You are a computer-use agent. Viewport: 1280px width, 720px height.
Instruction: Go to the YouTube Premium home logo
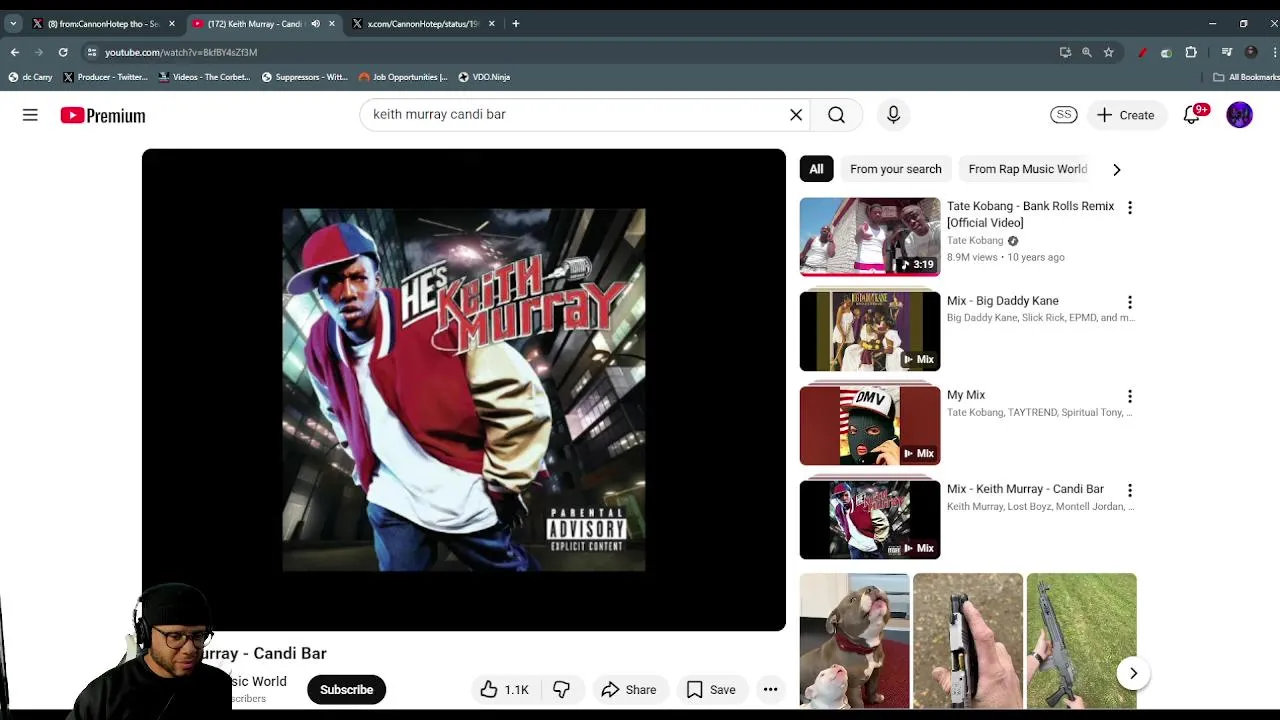(x=103, y=115)
